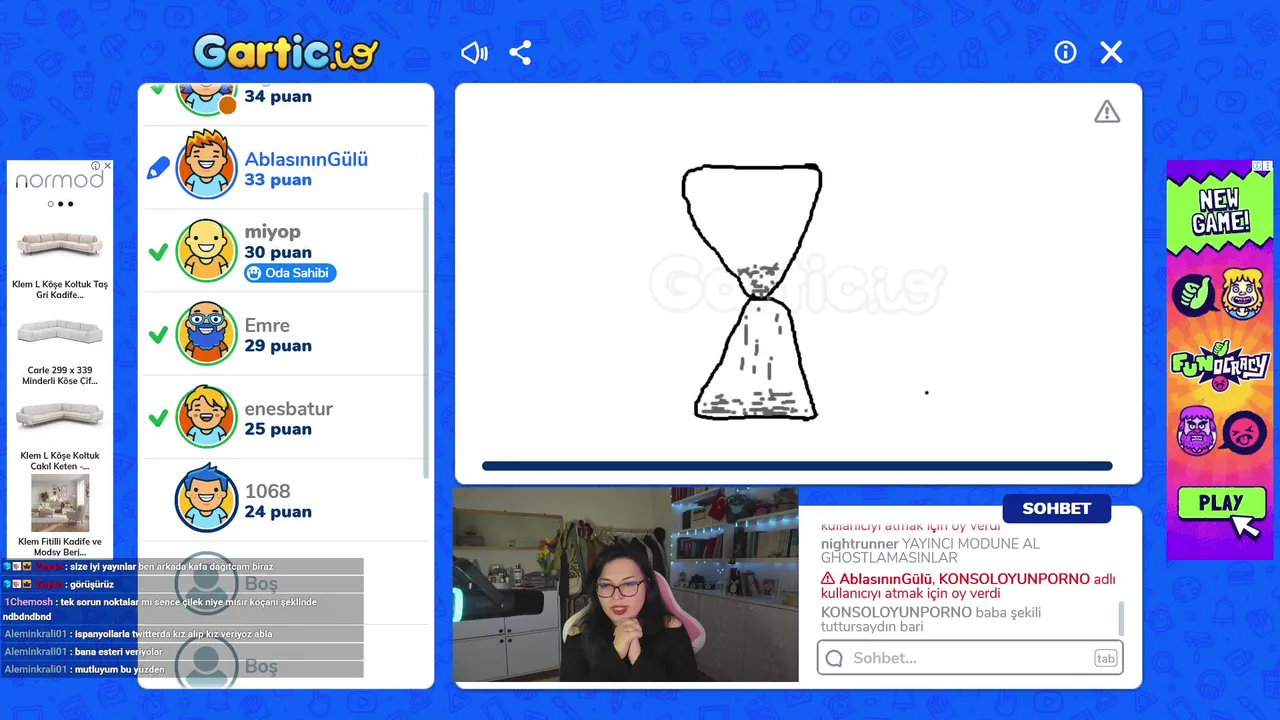Open Carle 299 x 339 Minderli Köşe product

pyautogui.click(x=60, y=351)
